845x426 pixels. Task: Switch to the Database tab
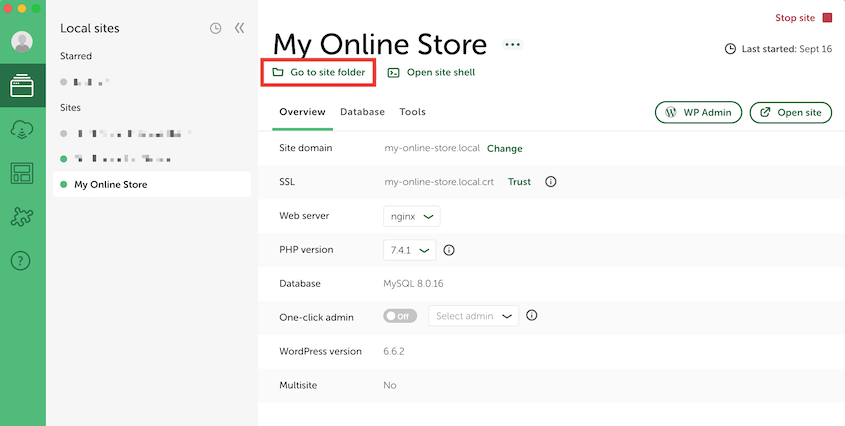[x=362, y=112]
